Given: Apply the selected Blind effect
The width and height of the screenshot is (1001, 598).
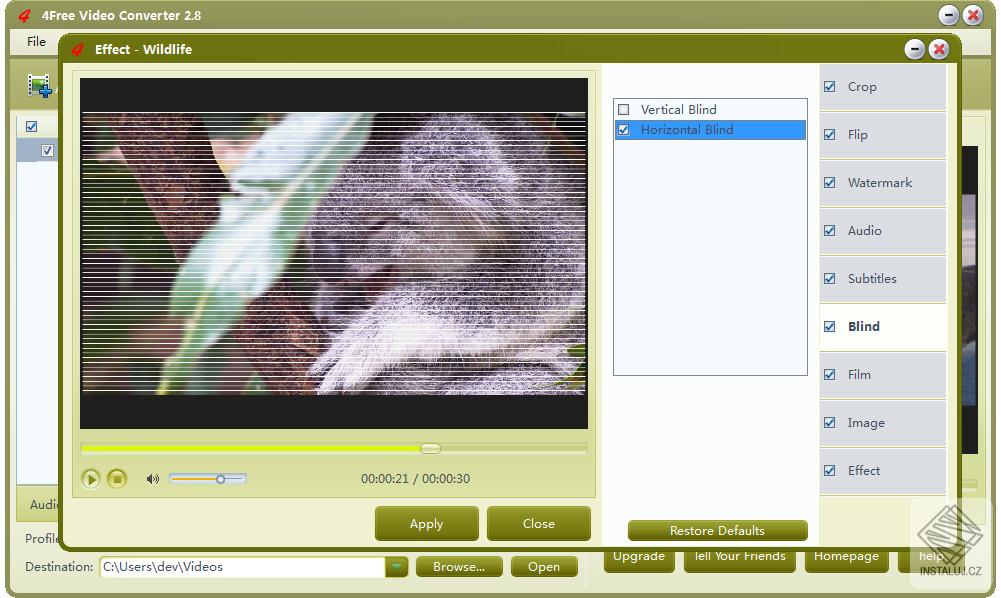Looking at the screenshot, I should pos(426,523).
